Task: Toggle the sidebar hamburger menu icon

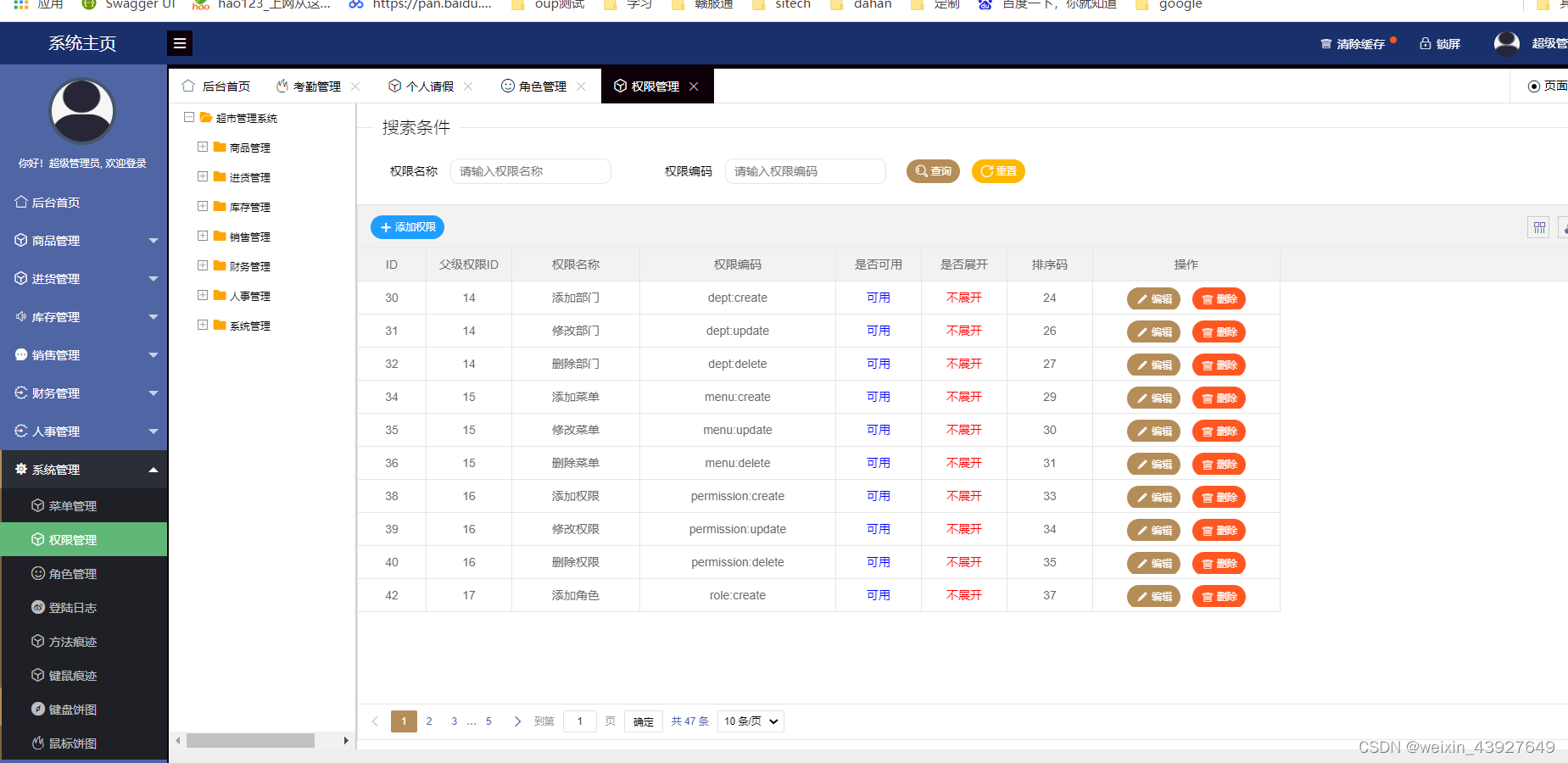Action: [180, 43]
